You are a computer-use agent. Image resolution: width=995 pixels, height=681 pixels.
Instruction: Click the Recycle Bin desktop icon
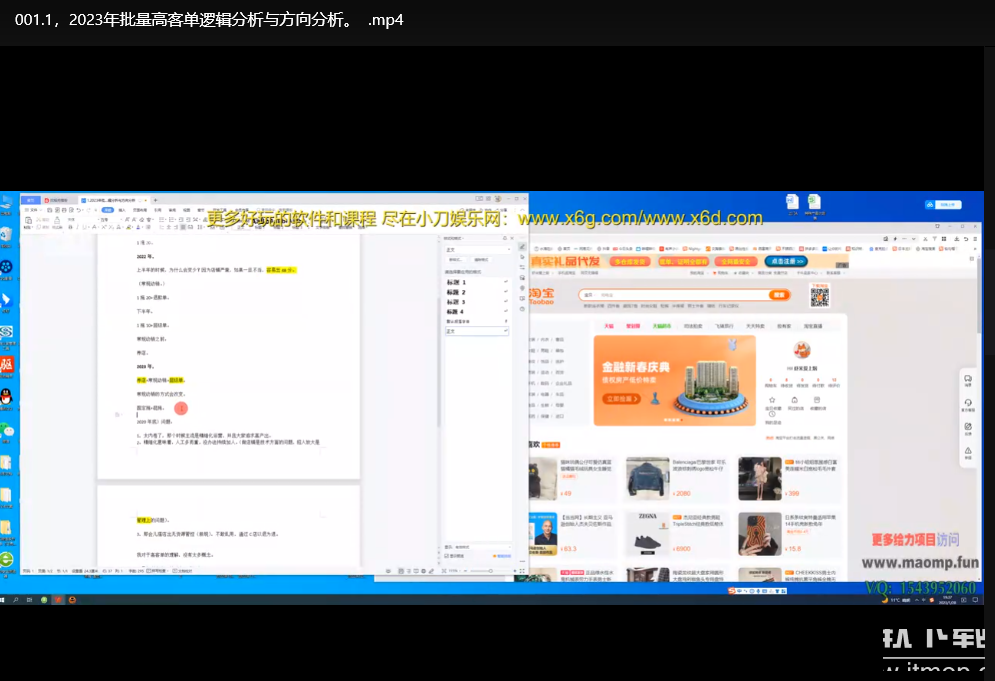click(x=6, y=234)
